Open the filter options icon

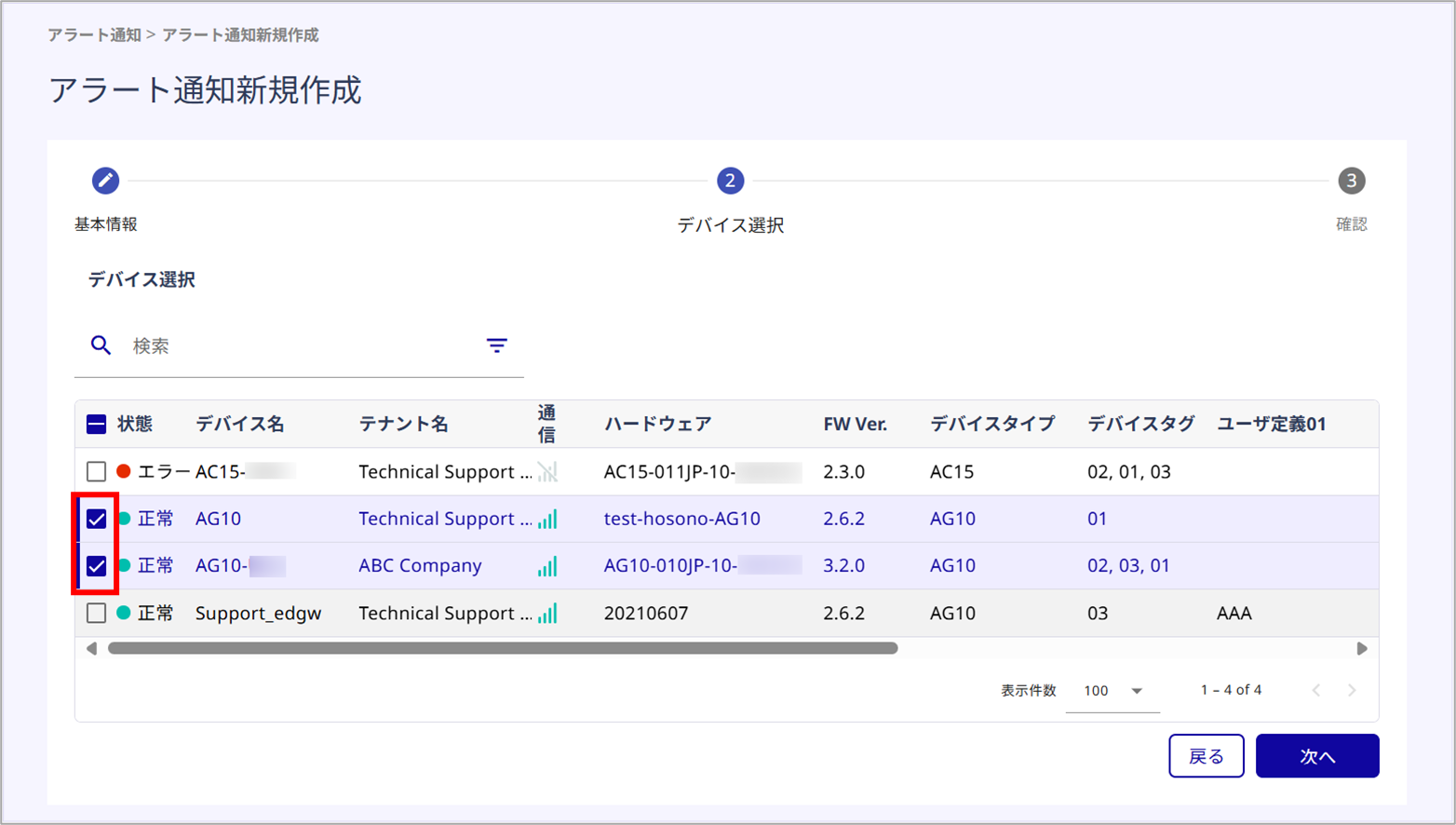[497, 345]
